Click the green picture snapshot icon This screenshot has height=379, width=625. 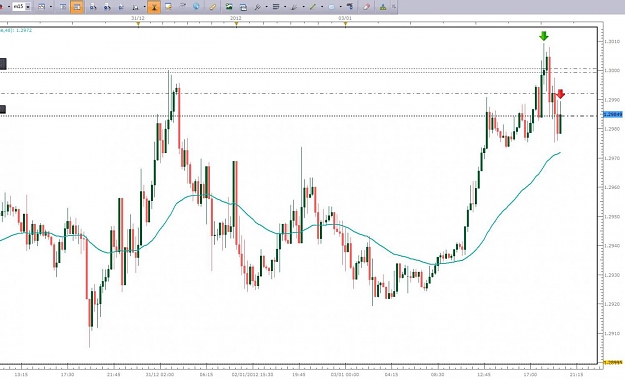[229, 6]
